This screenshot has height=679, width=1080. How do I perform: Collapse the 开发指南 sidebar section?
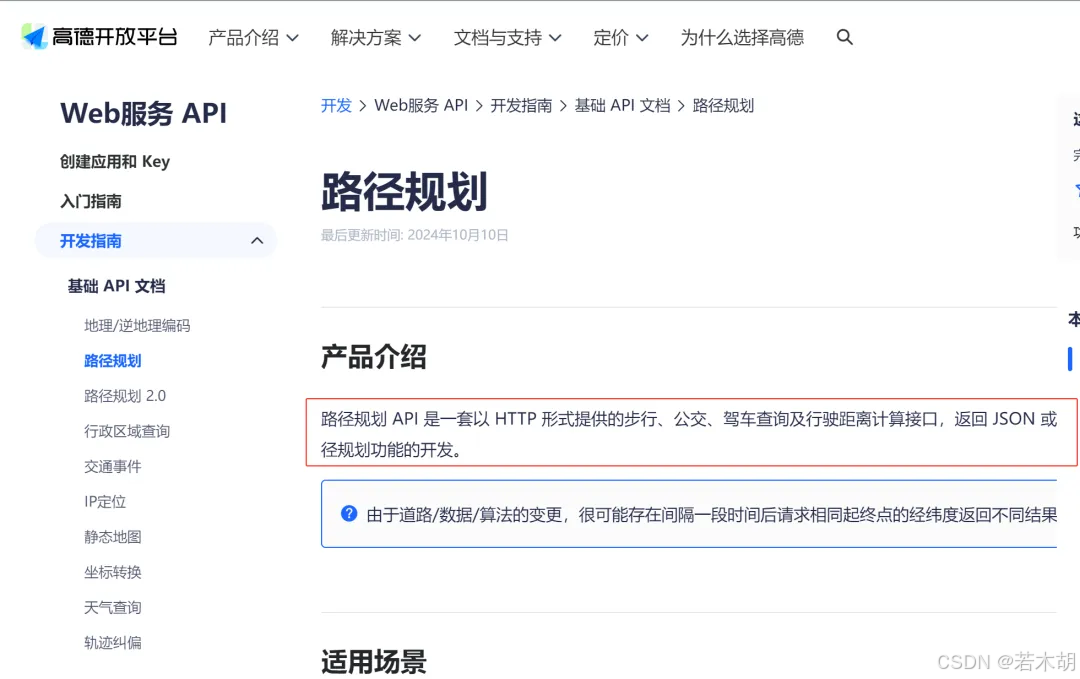[x=156, y=240]
